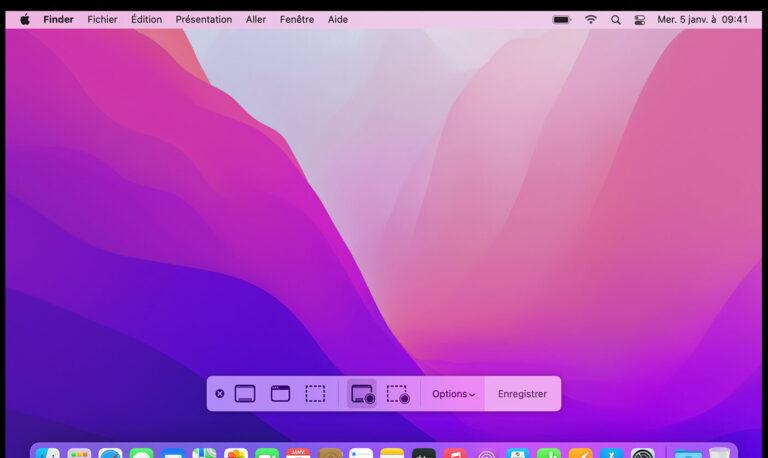Image resolution: width=768 pixels, height=458 pixels.
Task: Open Control Center icon in menu bar
Action: [640, 20]
